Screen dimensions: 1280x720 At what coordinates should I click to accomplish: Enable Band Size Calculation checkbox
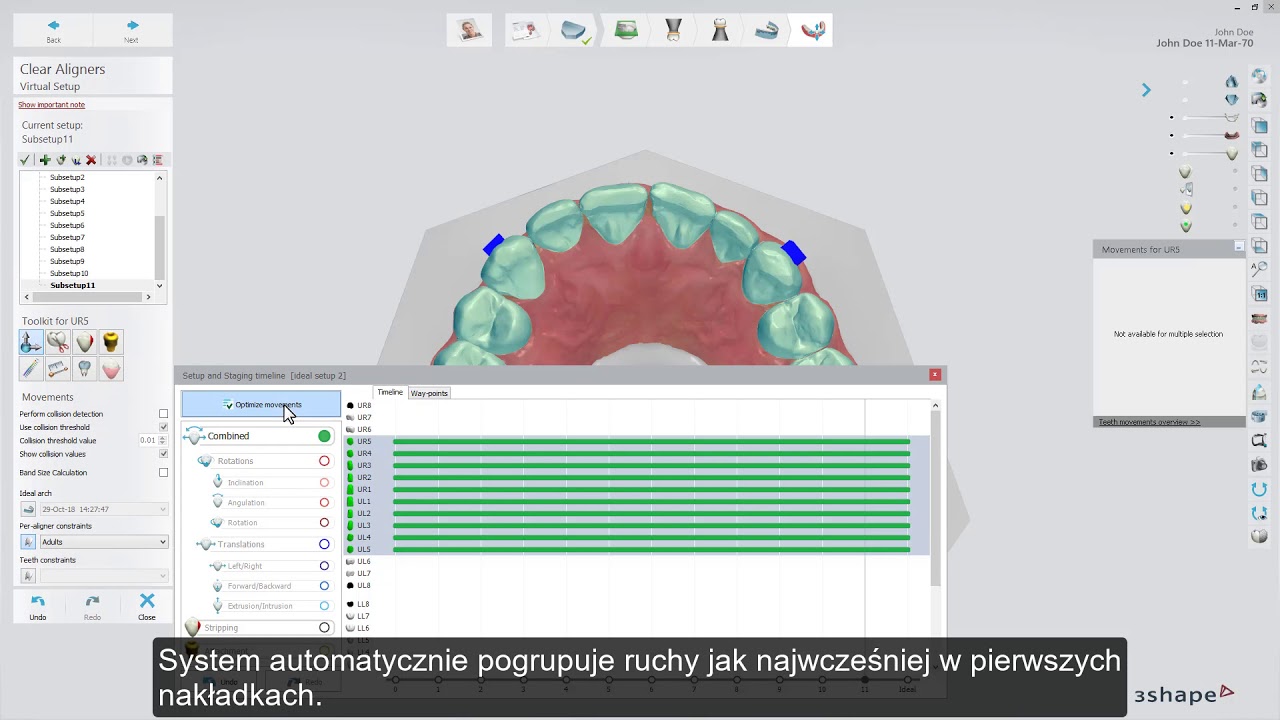click(163, 472)
